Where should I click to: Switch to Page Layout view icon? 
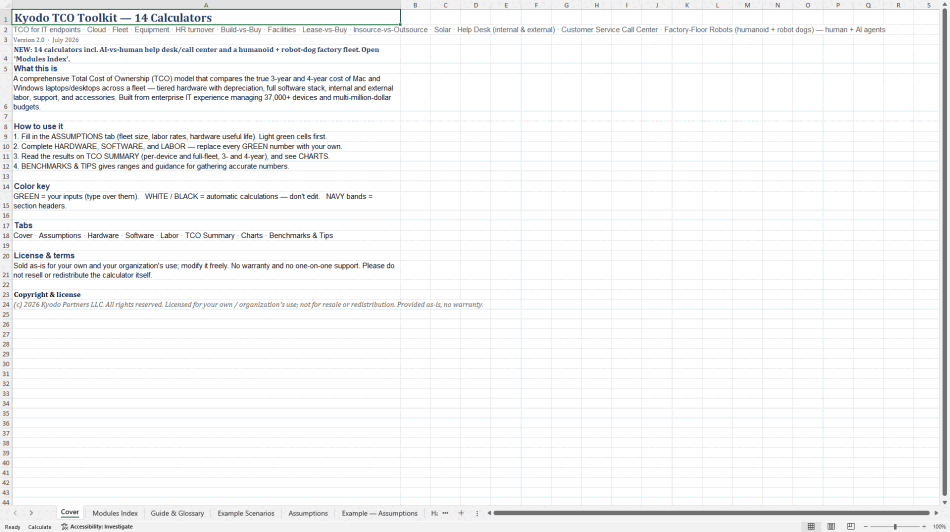[x=831, y=527]
